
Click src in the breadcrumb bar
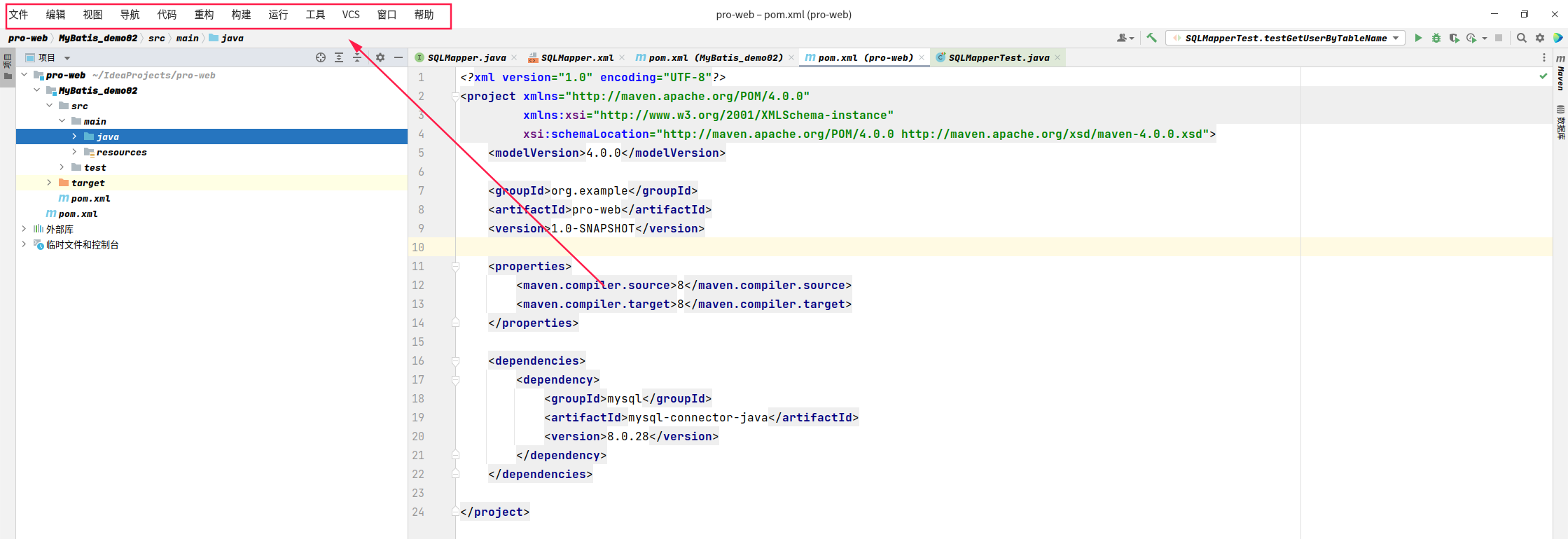pyautogui.click(x=157, y=38)
